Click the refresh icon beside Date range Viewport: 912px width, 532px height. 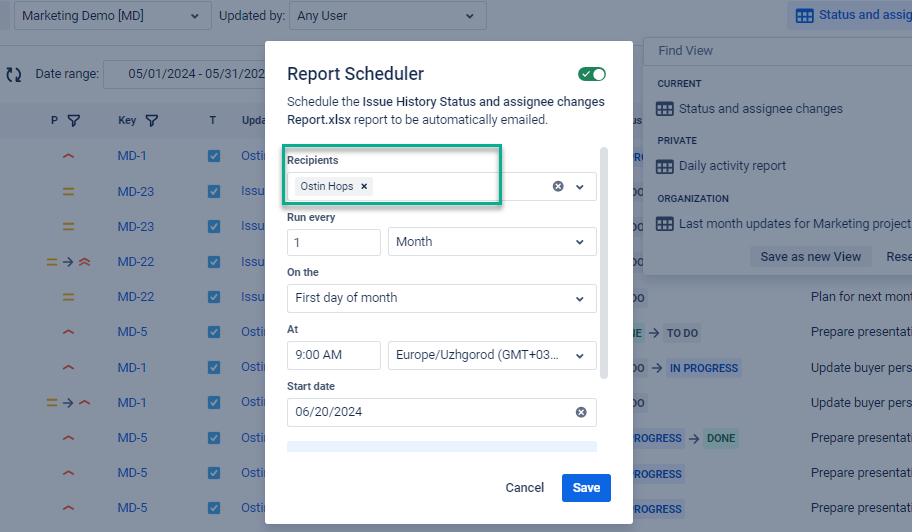pyautogui.click(x=14, y=74)
